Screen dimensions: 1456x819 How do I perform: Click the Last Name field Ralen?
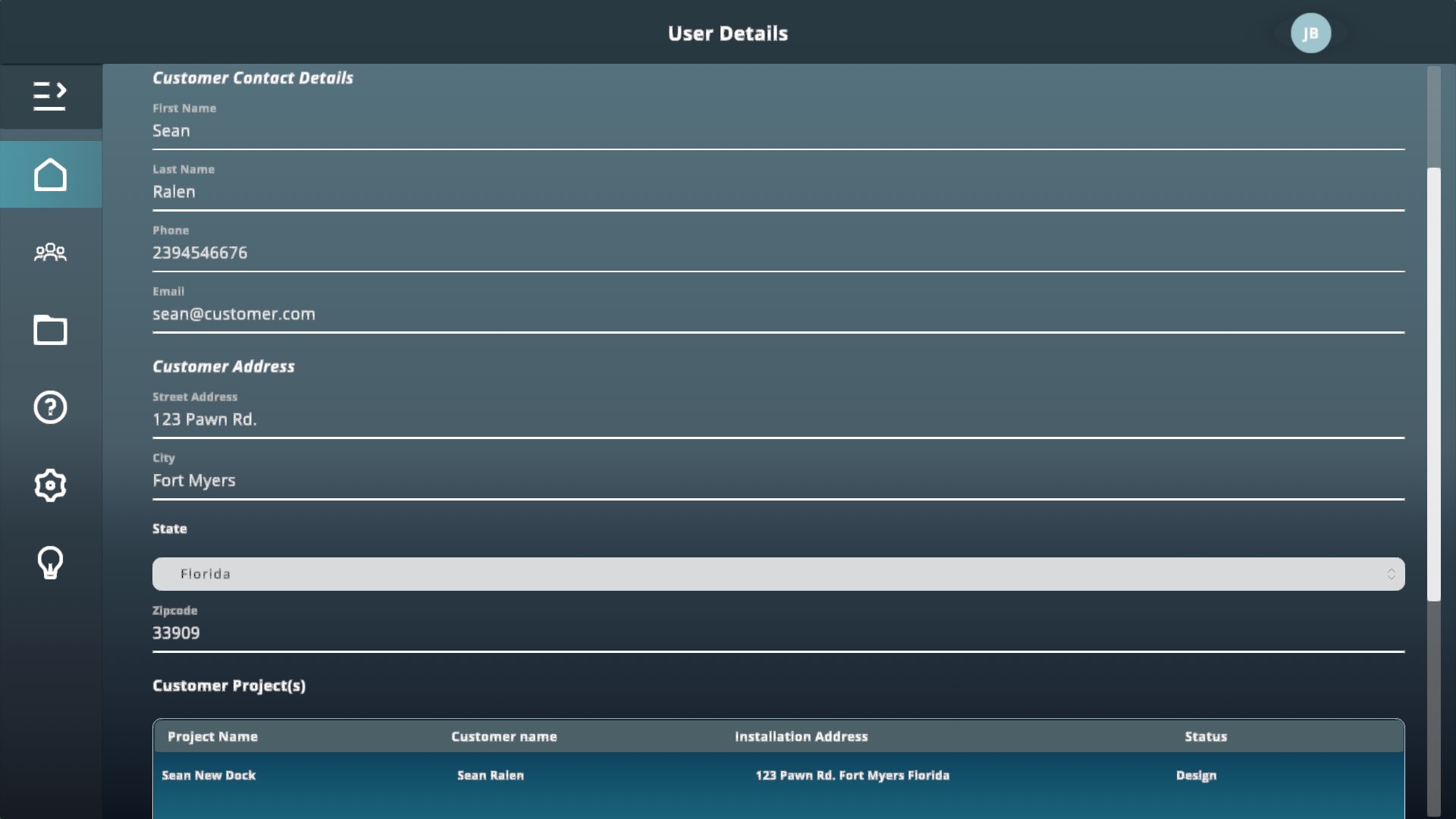click(x=778, y=192)
